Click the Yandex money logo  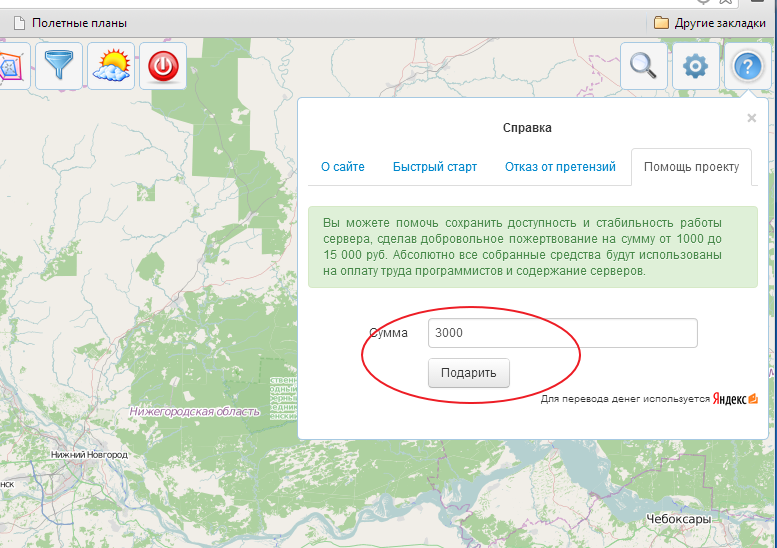[735, 398]
